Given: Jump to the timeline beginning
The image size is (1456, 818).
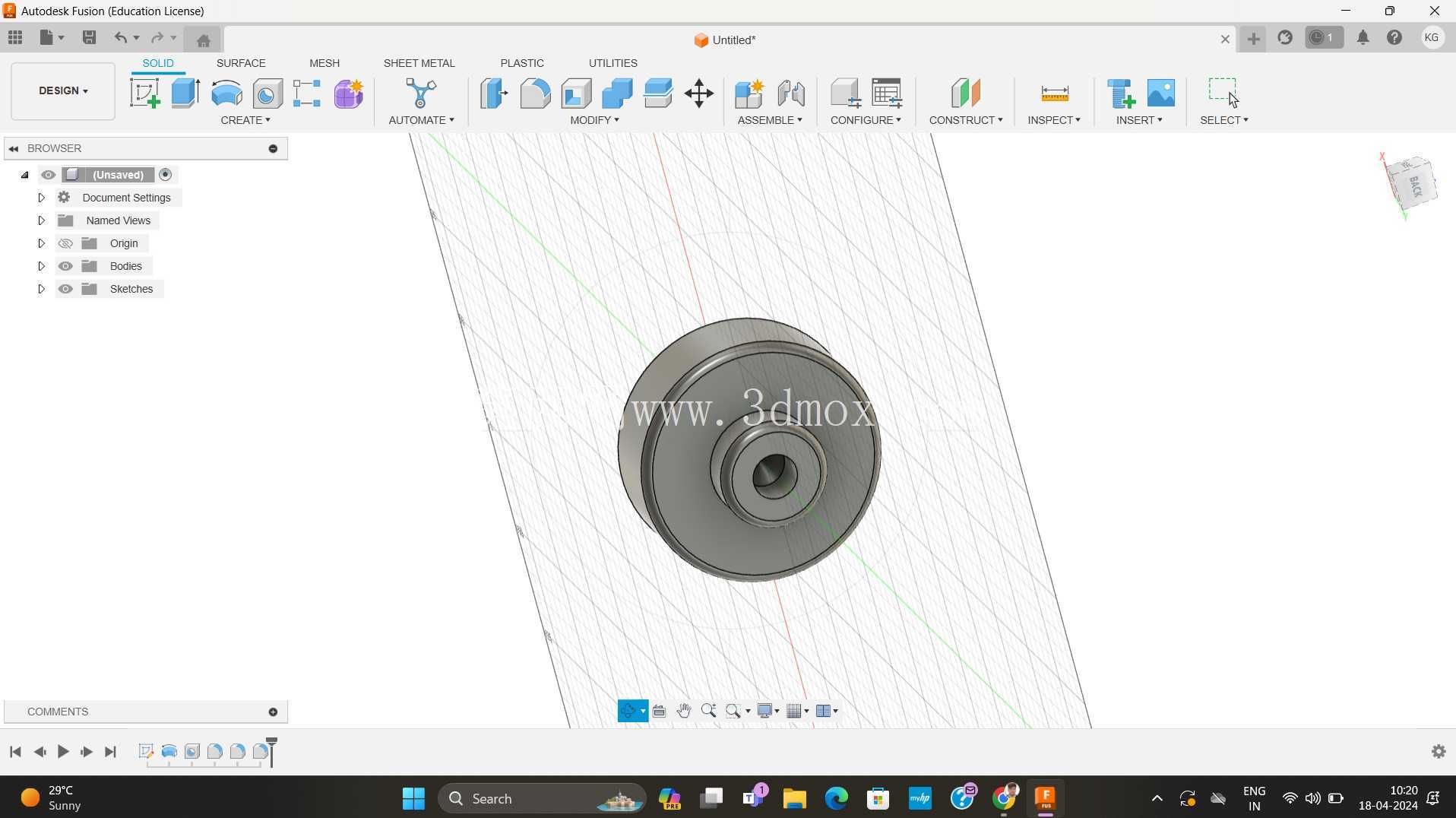Looking at the screenshot, I should click(15, 752).
